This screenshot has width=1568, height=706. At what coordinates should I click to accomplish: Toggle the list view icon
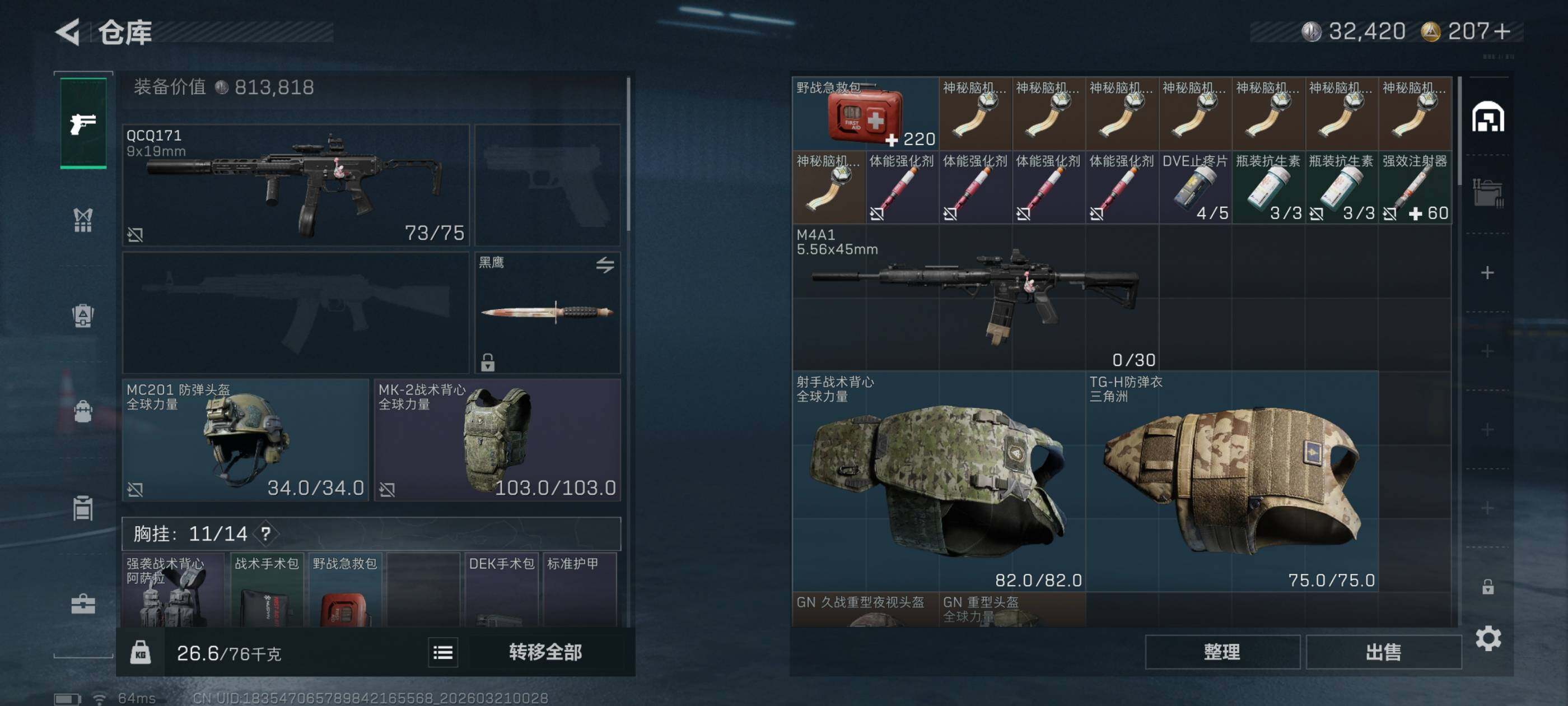442,652
